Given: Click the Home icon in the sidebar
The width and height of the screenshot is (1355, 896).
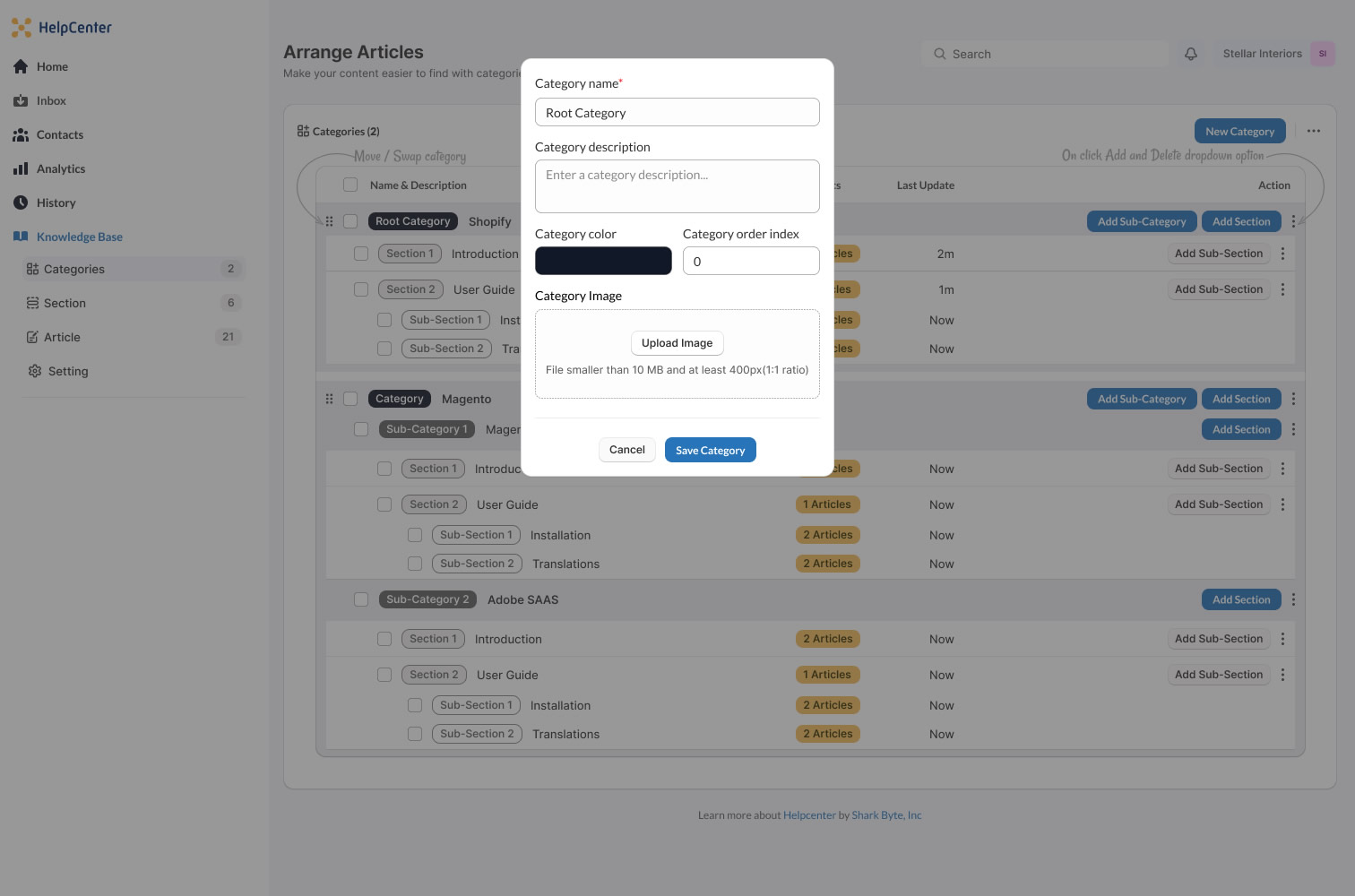Looking at the screenshot, I should point(20,66).
